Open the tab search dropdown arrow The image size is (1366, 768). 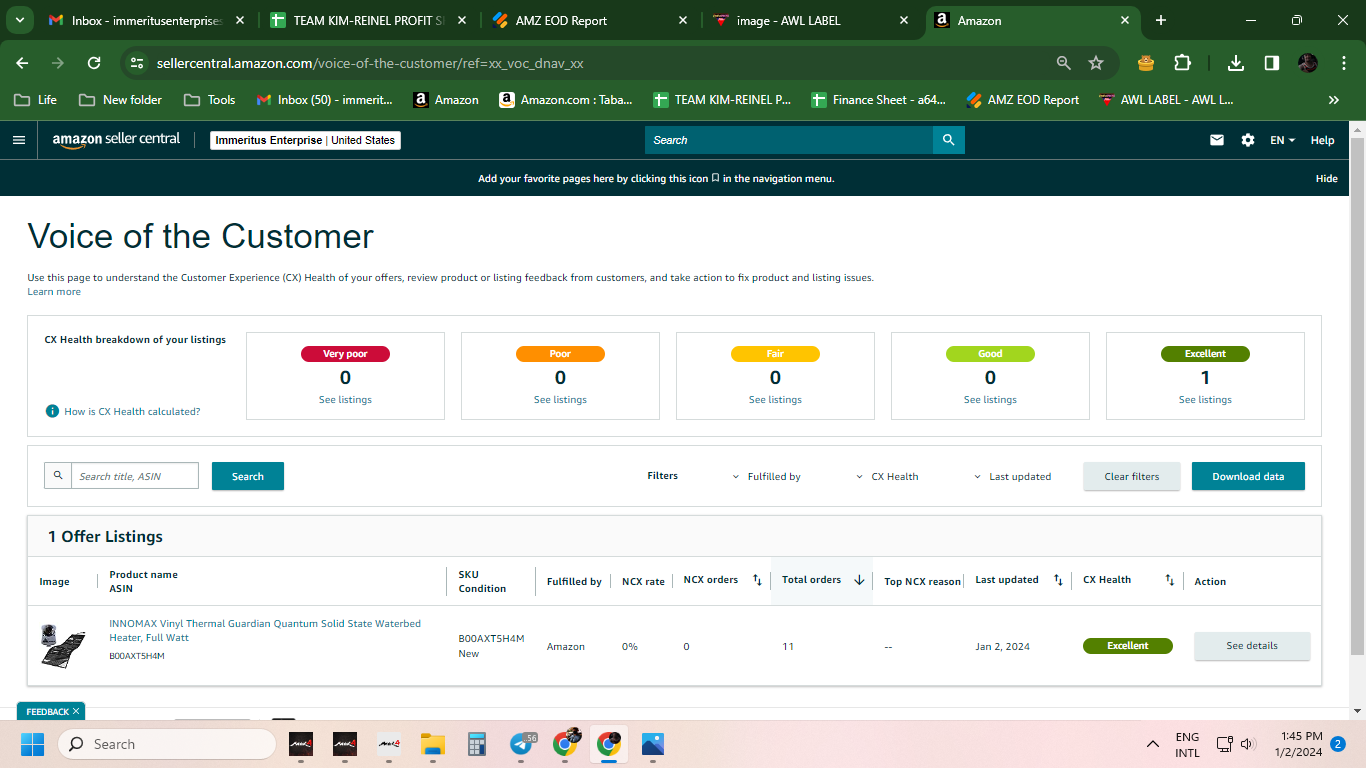pos(21,20)
